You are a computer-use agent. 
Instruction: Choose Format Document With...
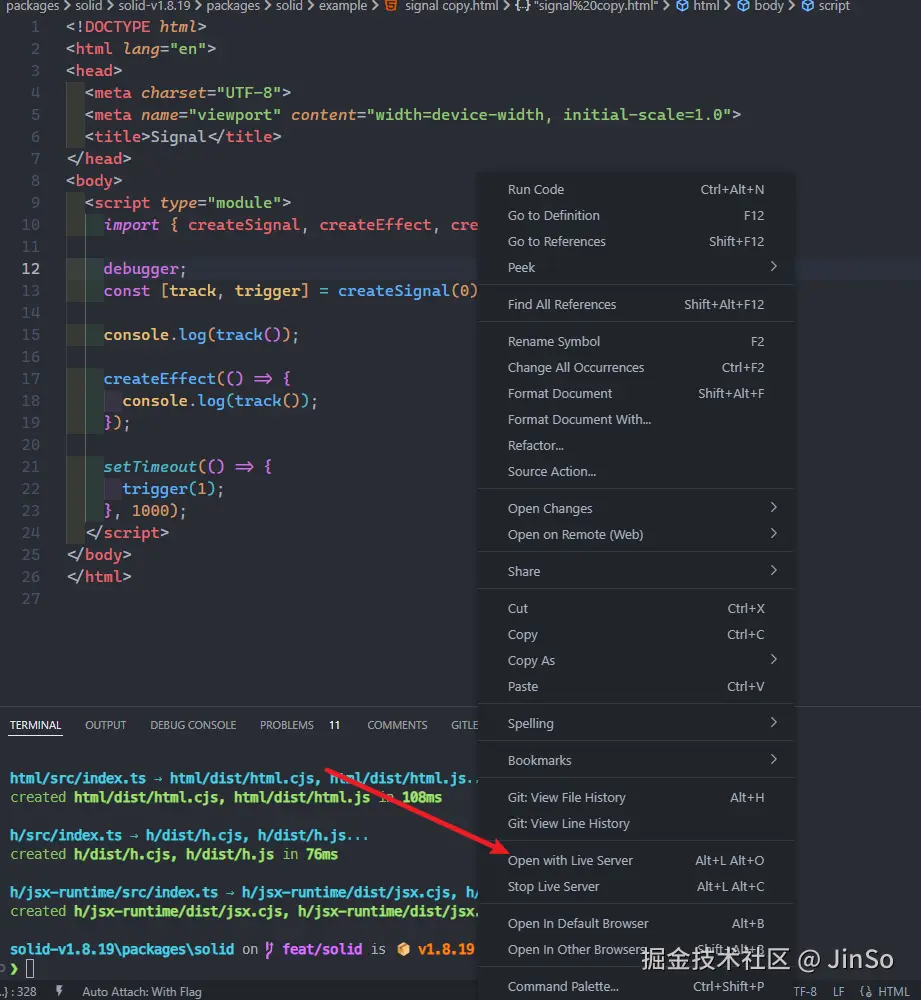coord(636,420)
